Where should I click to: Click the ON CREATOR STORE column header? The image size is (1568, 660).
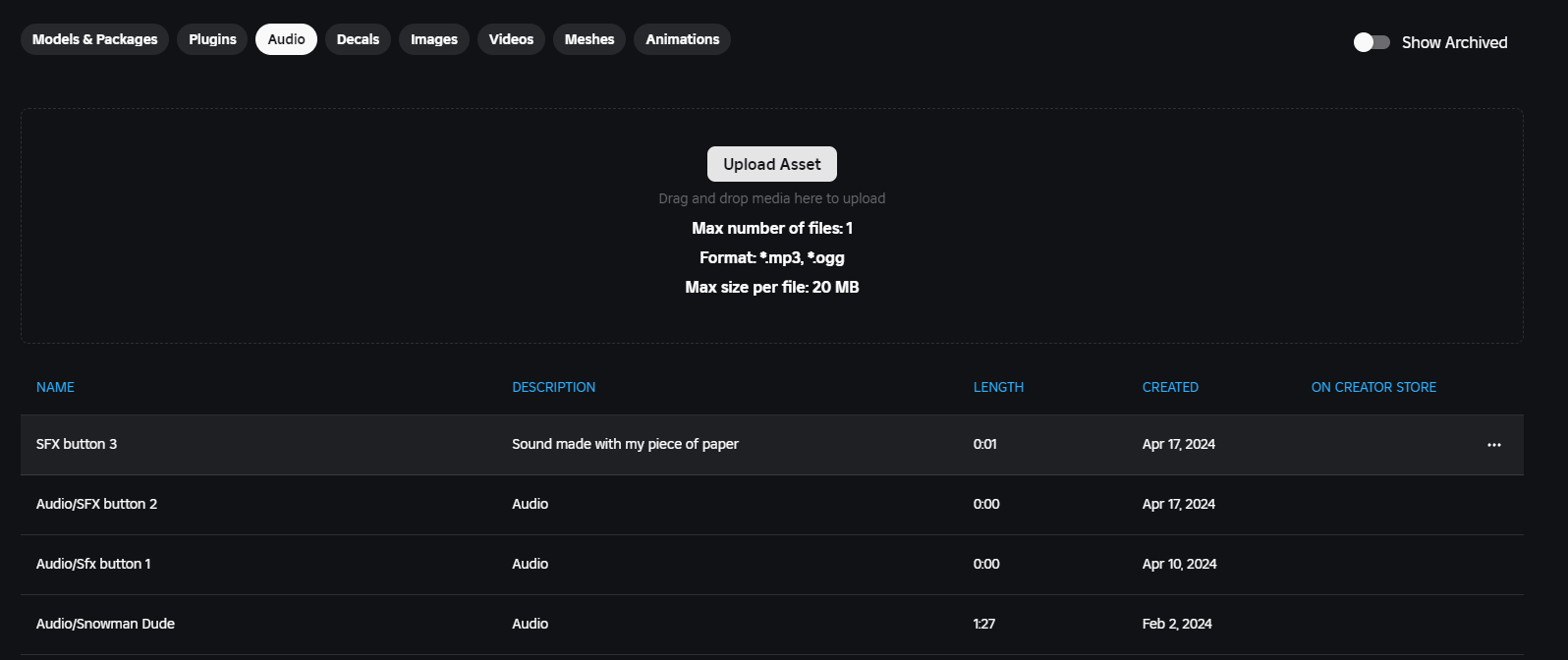[x=1373, y=387]
